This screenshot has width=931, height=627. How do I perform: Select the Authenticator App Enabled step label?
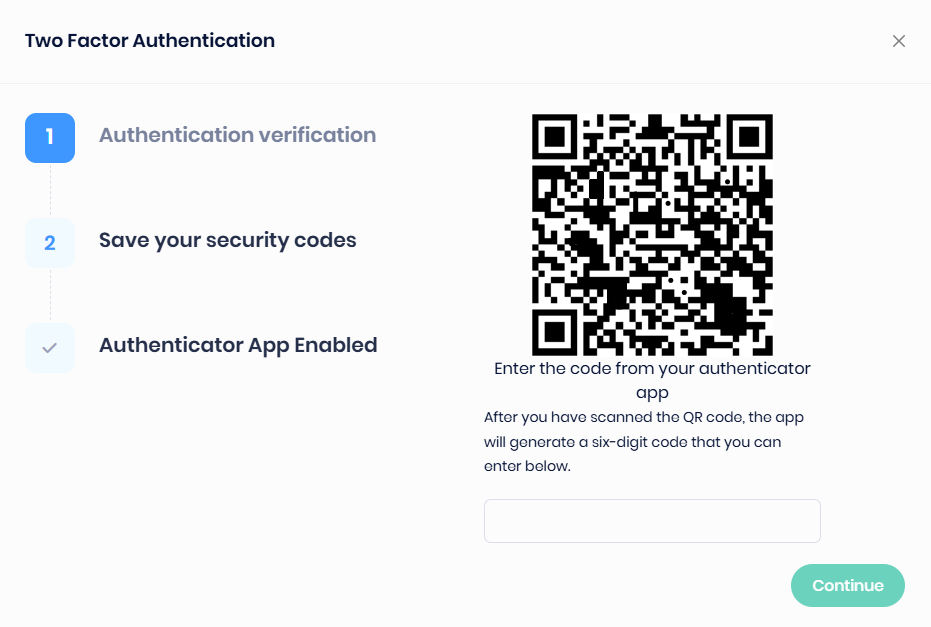pos(238,345)
